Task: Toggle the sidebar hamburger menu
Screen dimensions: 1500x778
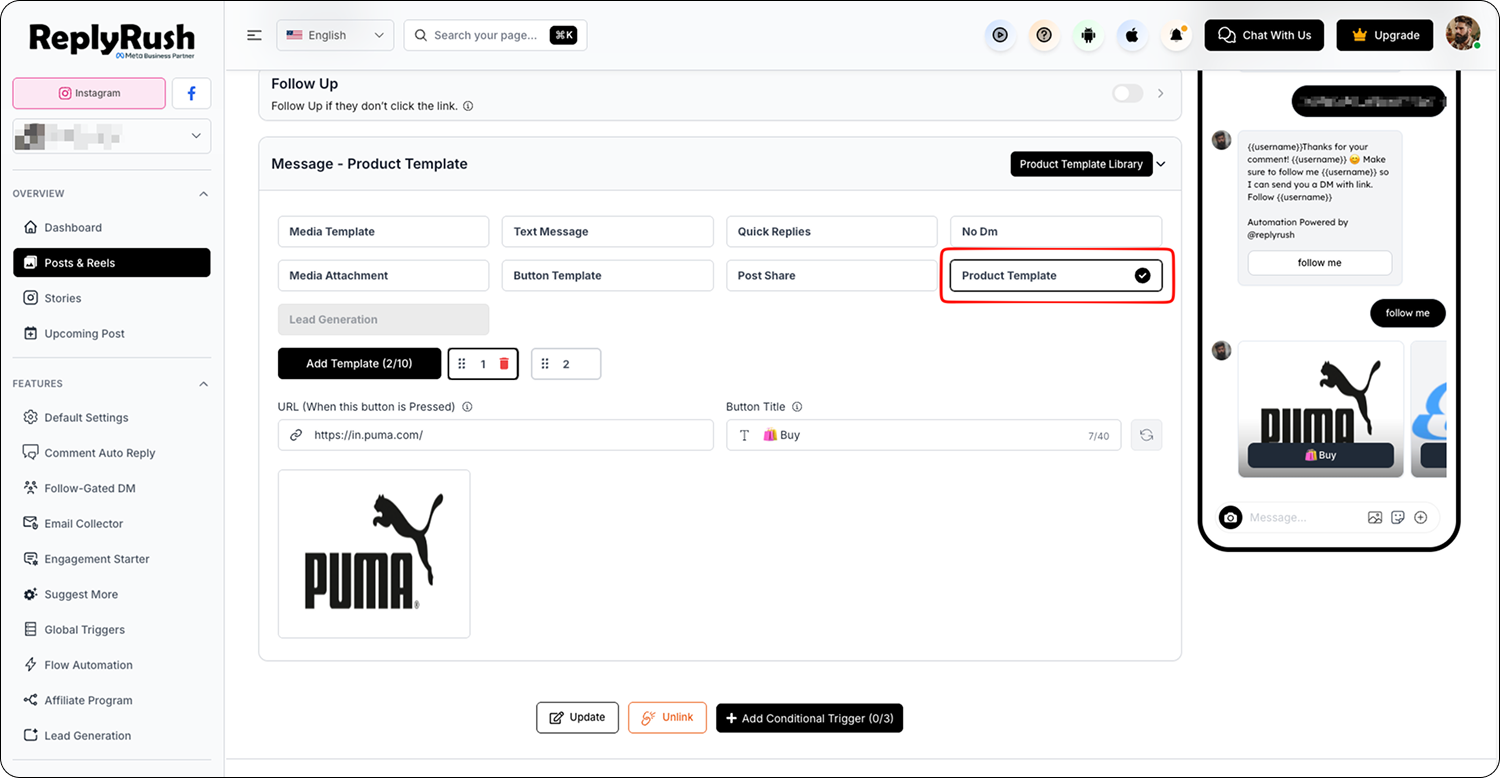Action: 254,35
